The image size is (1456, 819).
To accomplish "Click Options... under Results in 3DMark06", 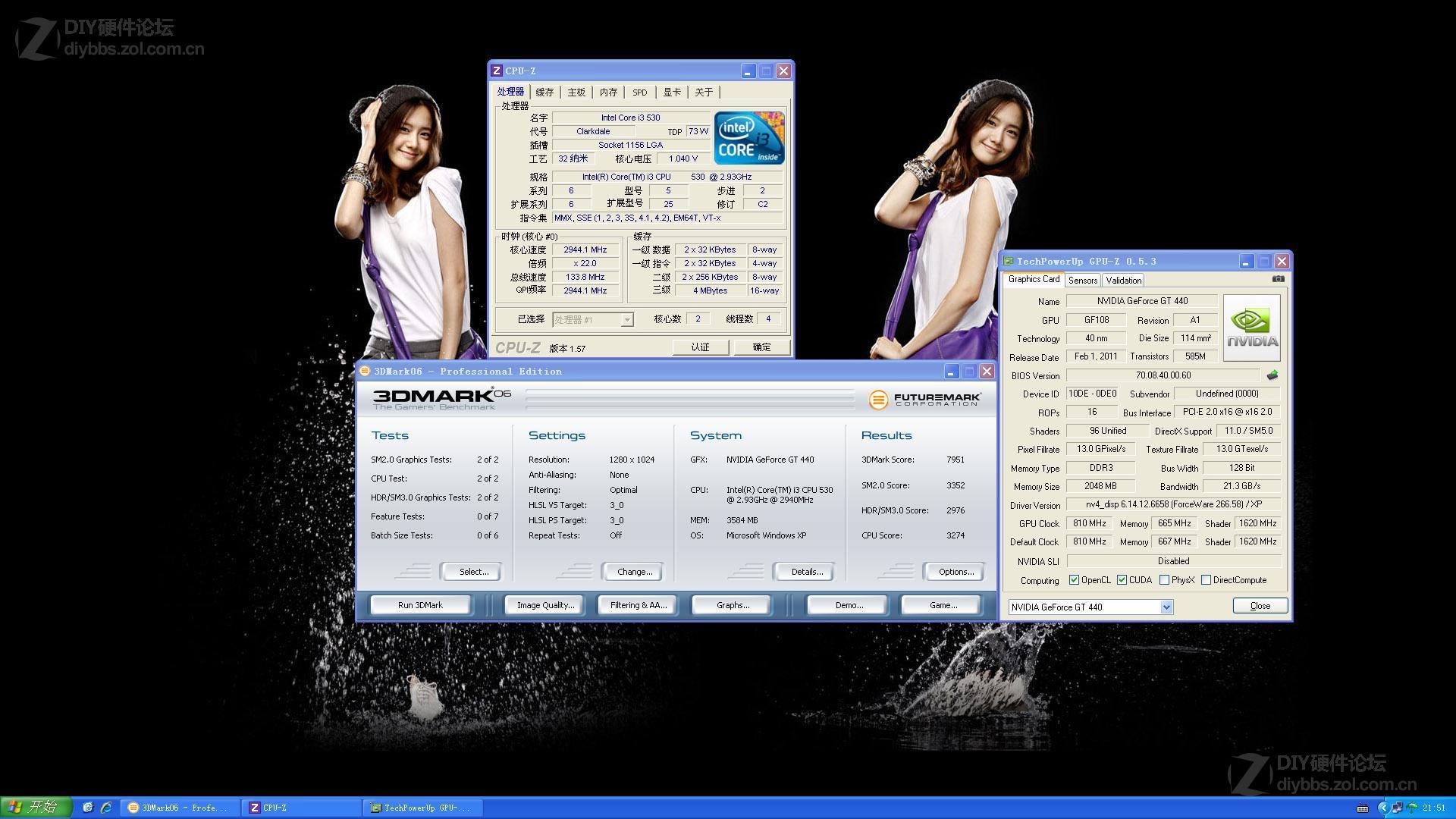I will tap(955, 572).
